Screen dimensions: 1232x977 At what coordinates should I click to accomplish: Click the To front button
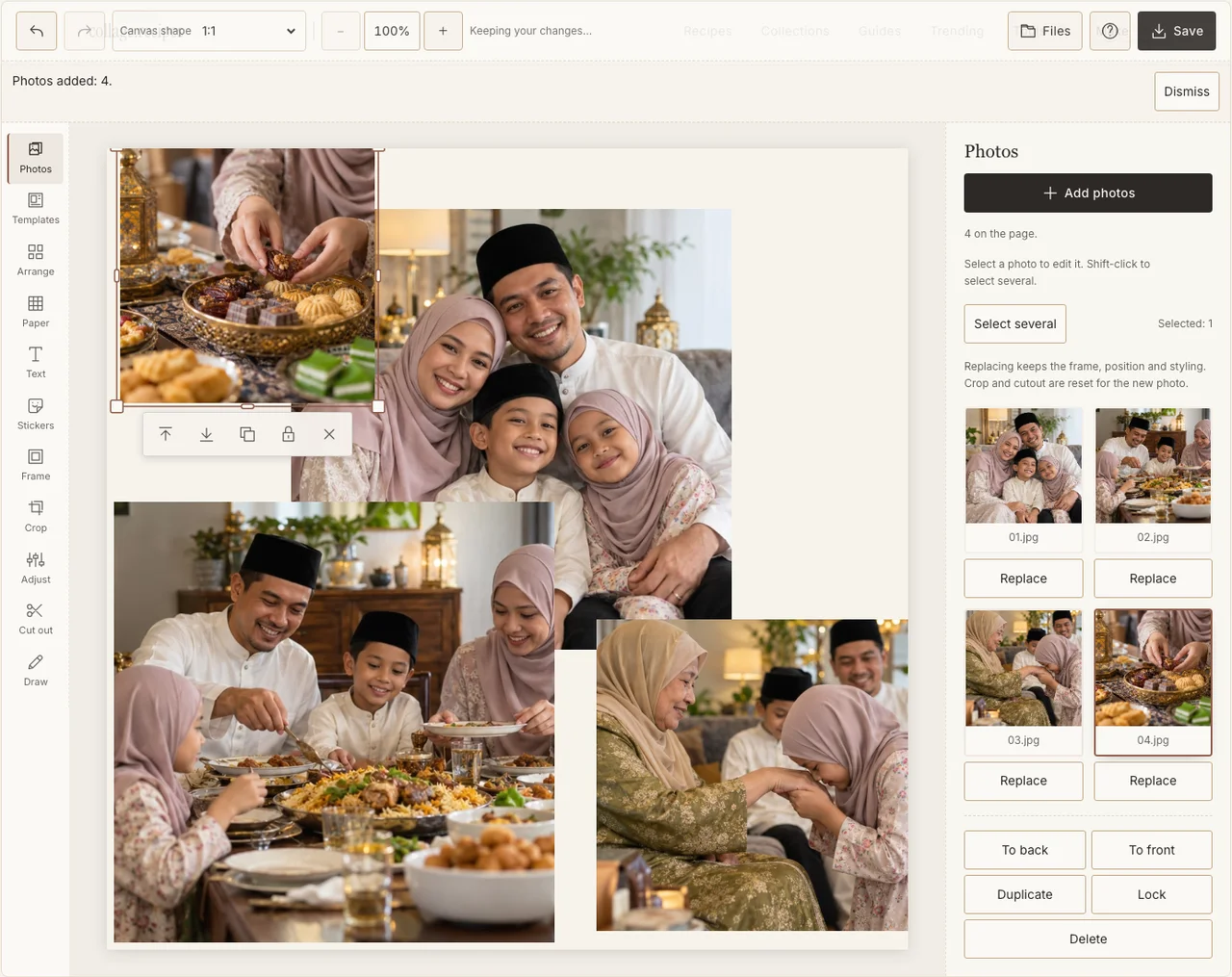click(x=1151, y=850)
